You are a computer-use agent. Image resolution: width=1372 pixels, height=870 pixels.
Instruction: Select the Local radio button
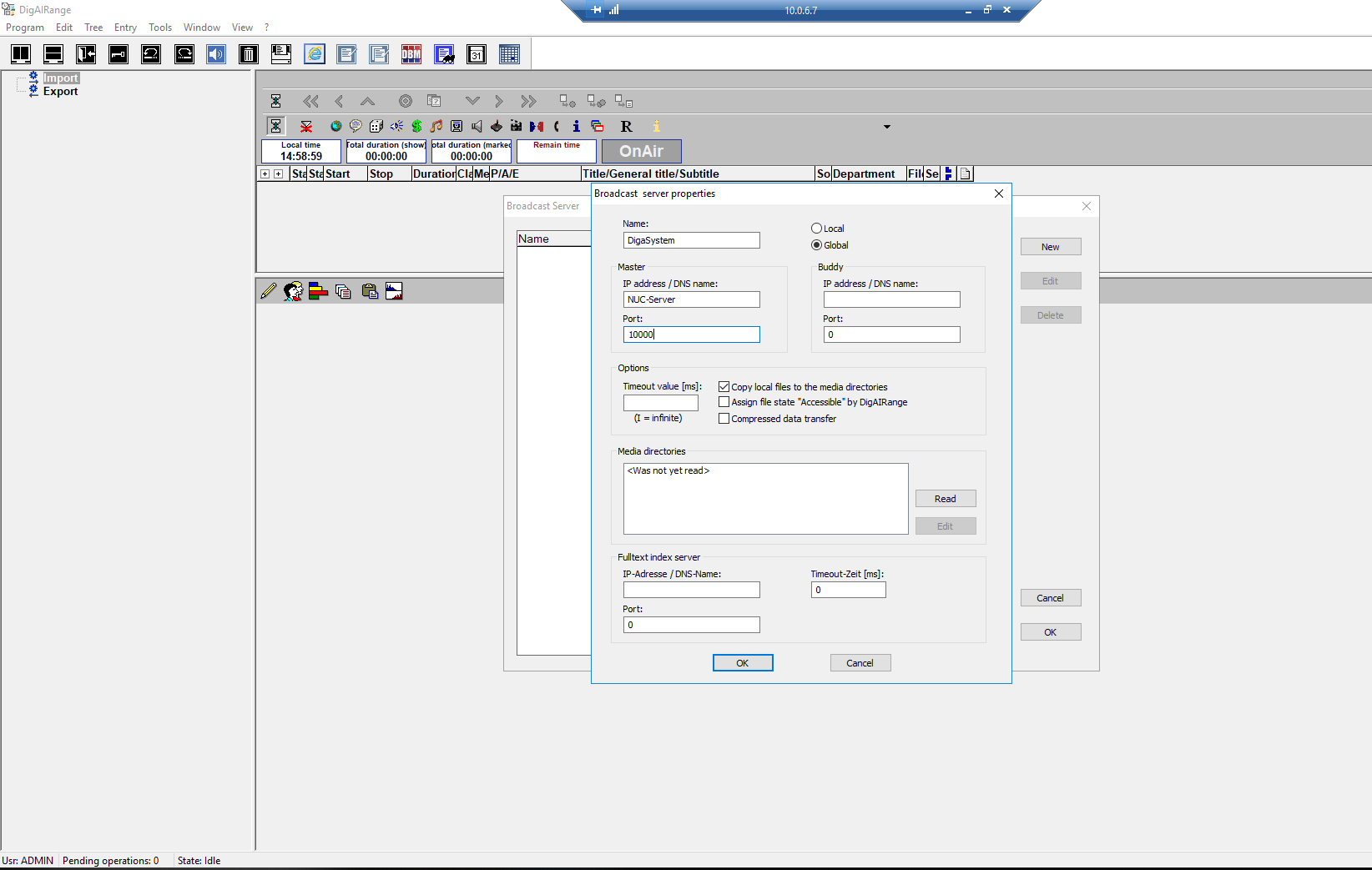[816, 229]
